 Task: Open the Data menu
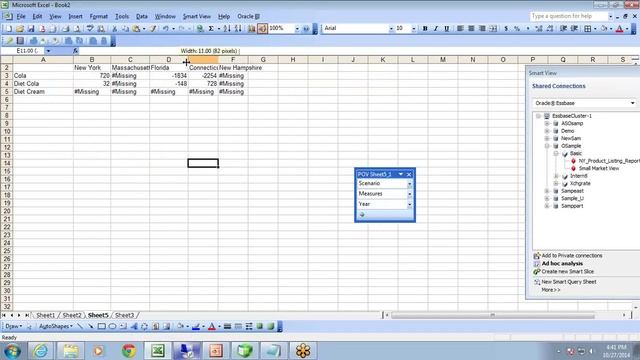142,16
